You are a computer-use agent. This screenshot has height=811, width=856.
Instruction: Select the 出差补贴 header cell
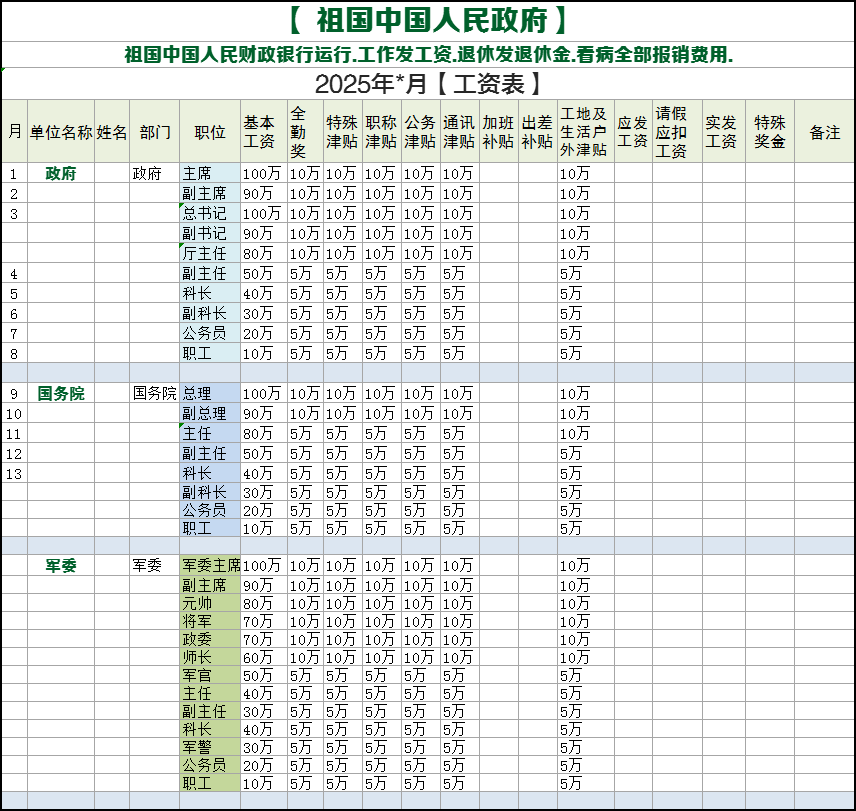pyautogui.click(x=538, y=132)
